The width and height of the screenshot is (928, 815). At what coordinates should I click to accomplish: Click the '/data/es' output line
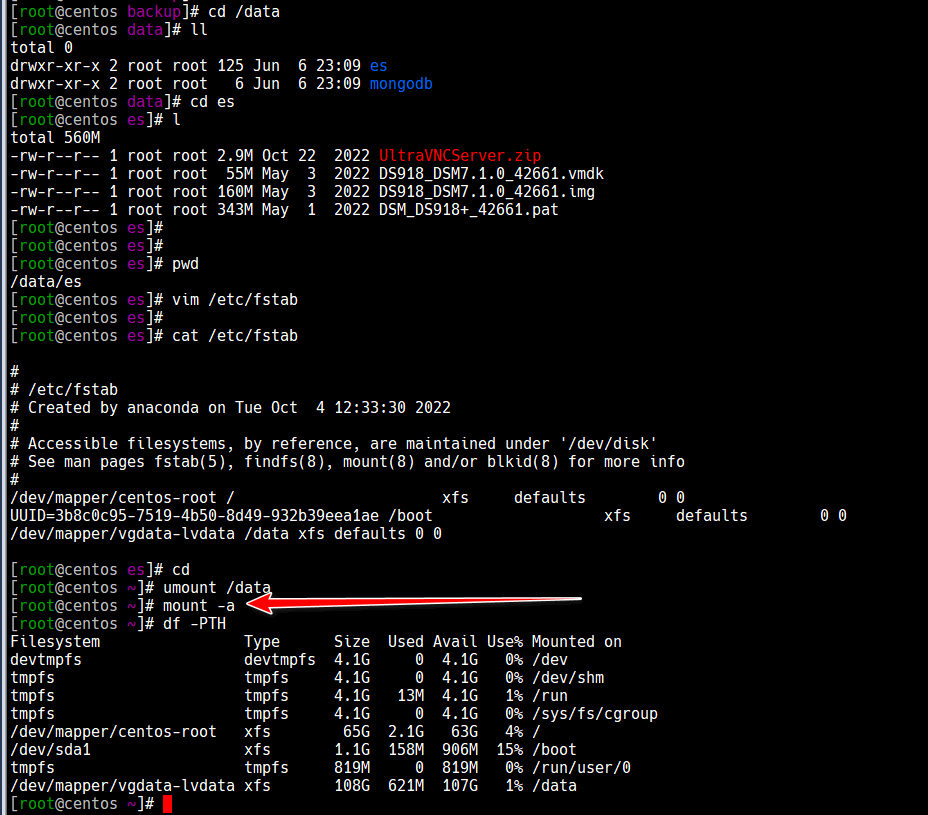pos(46,282)
